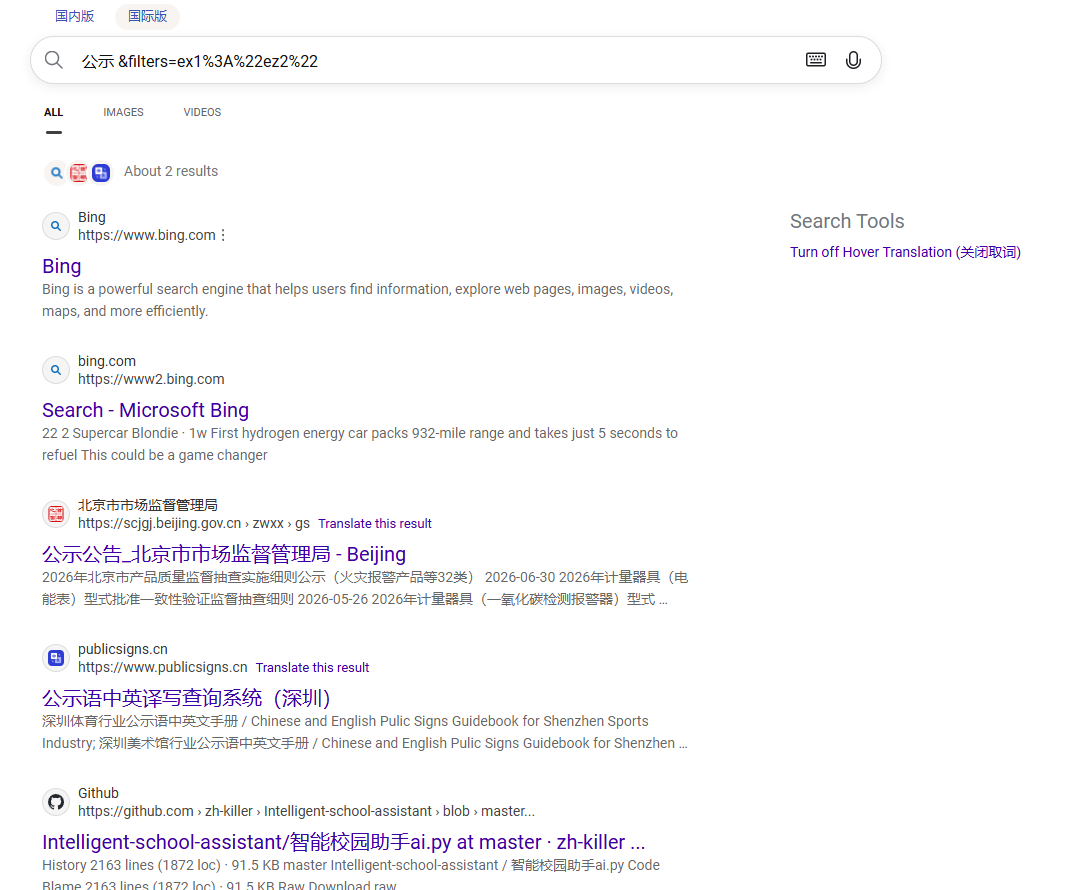
Task: Click the https://www2.bing.com URL text
Action: pos(151,379)
